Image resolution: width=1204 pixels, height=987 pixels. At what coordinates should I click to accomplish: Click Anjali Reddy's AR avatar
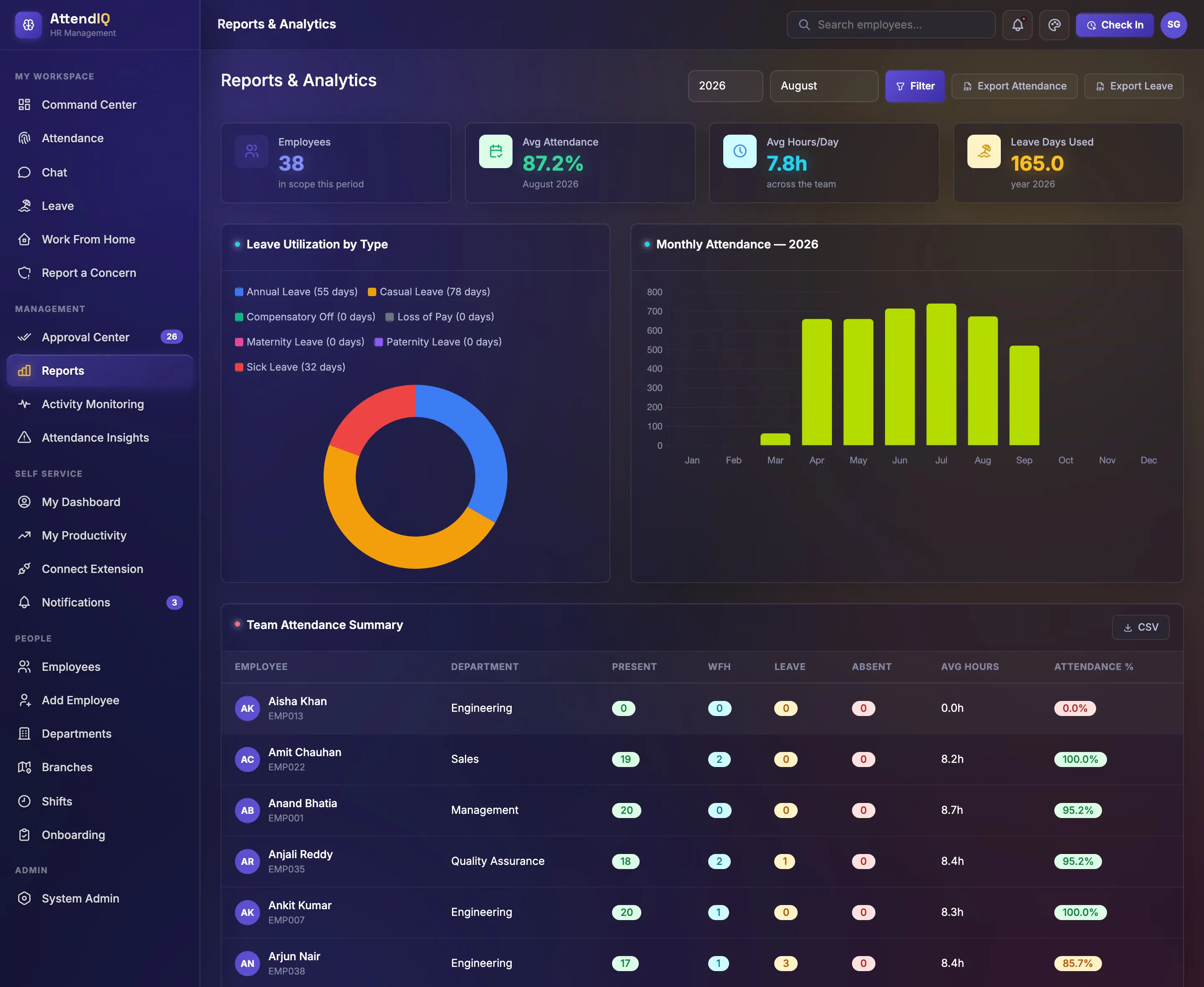[x=247, y=862]
